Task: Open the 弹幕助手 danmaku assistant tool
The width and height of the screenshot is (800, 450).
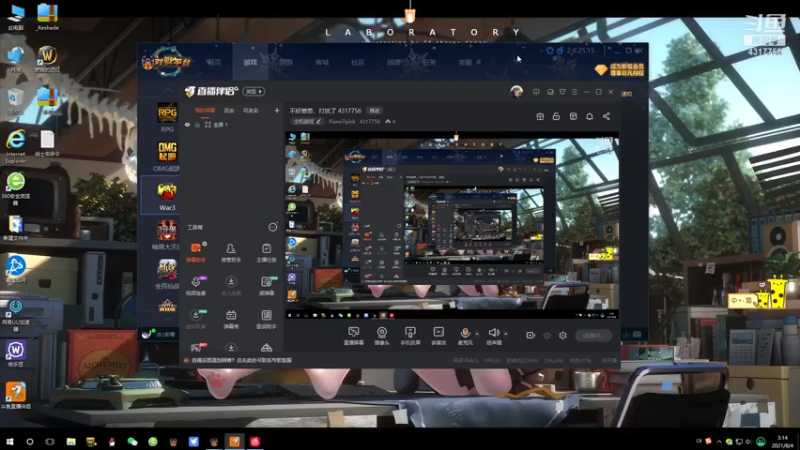Action: pyautogui.click(x=195, y=252)
